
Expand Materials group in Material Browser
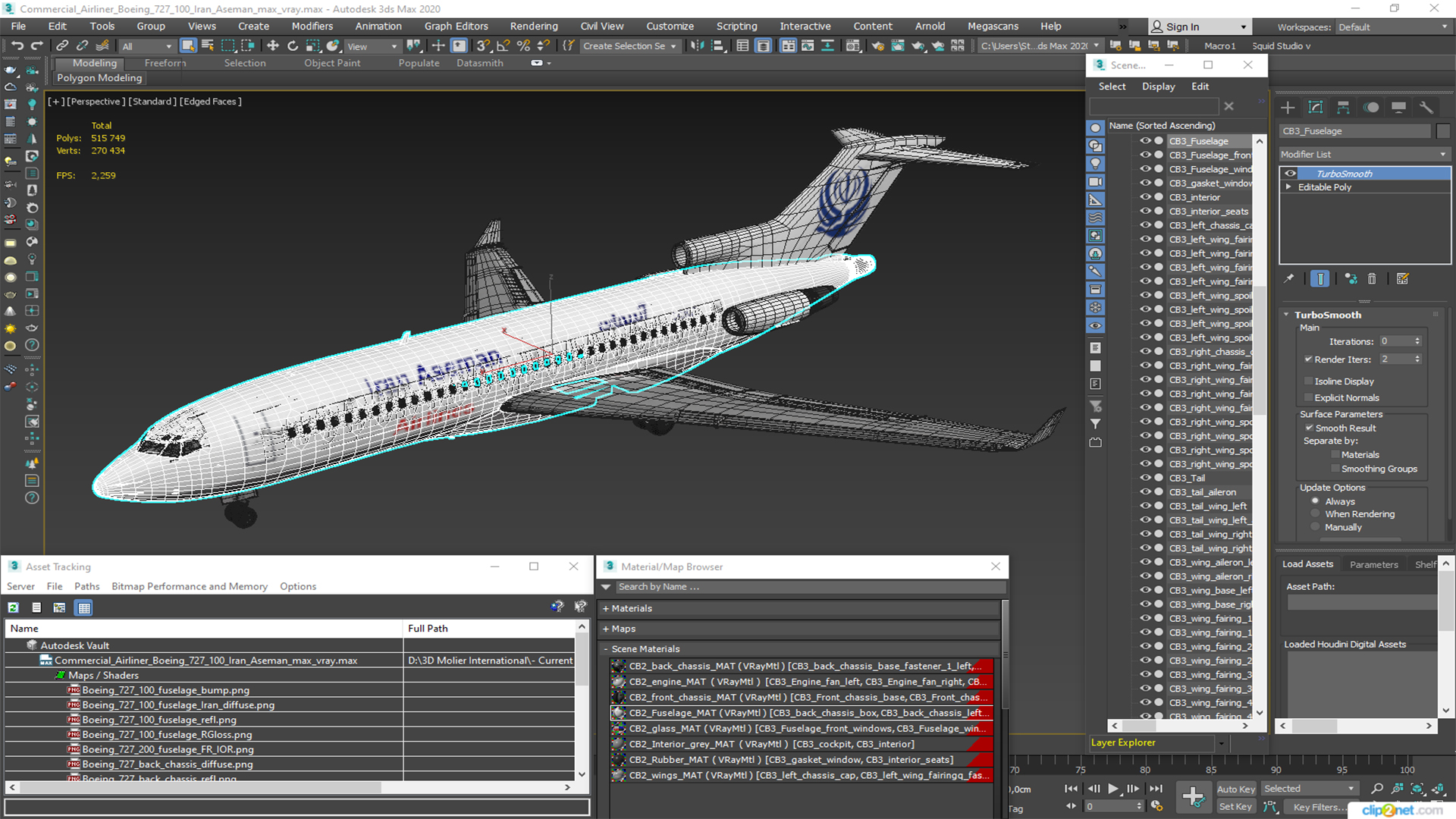click(x=606, y=609)
